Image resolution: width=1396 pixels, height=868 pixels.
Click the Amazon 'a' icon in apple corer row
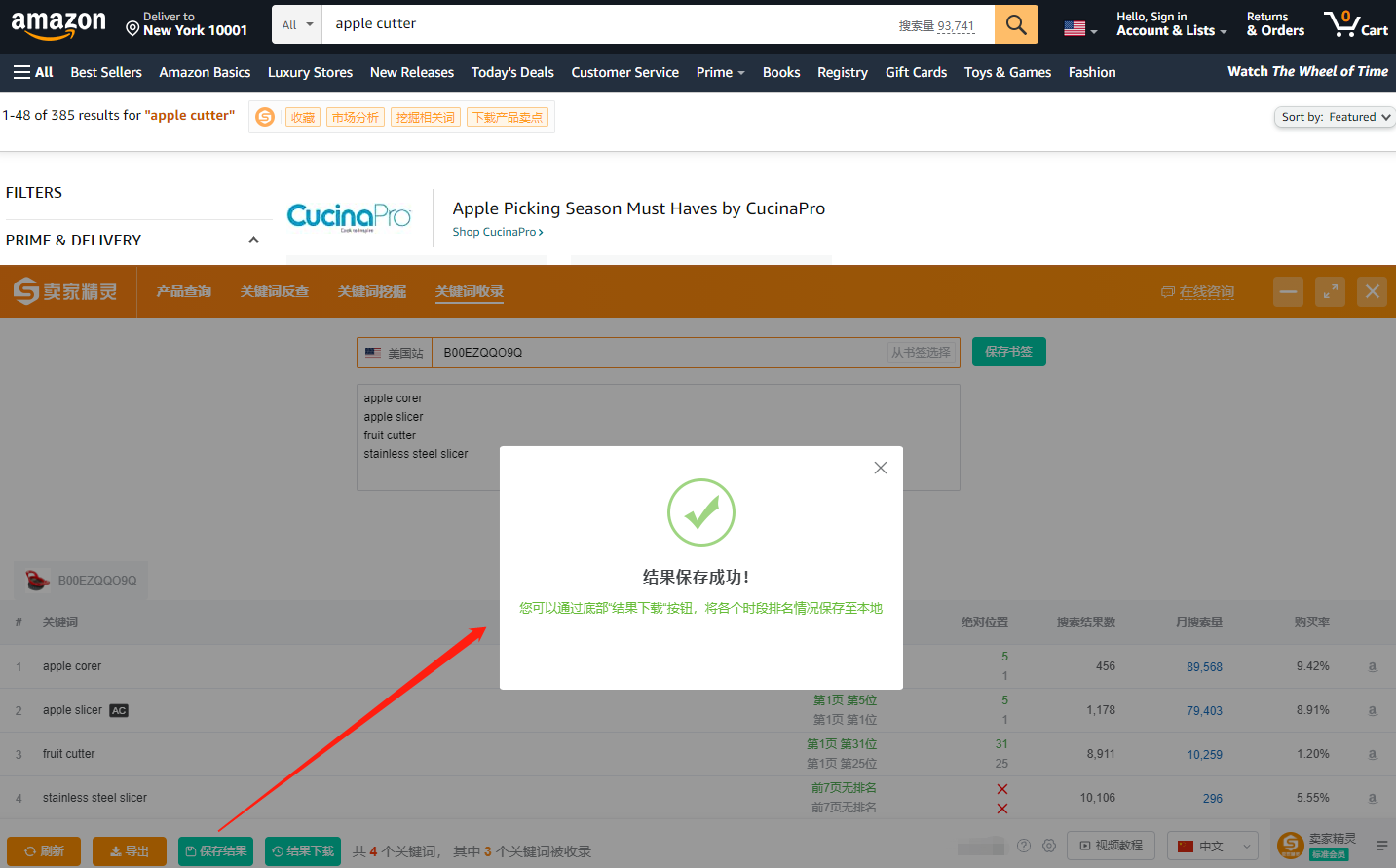point(1373,666)
